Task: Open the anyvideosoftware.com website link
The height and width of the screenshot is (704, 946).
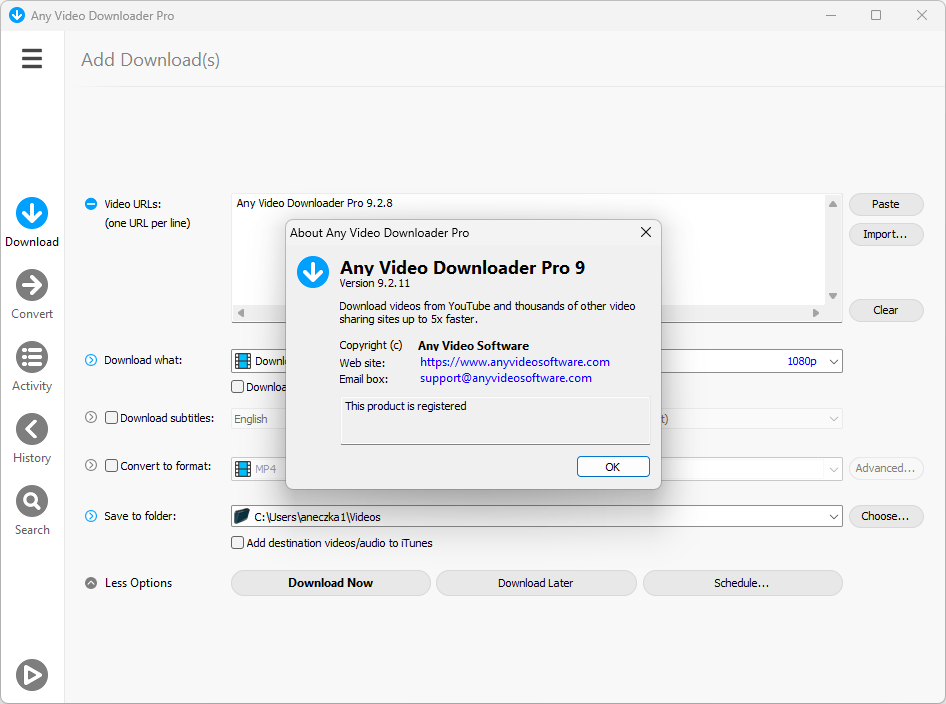Action: coord(515,362)
